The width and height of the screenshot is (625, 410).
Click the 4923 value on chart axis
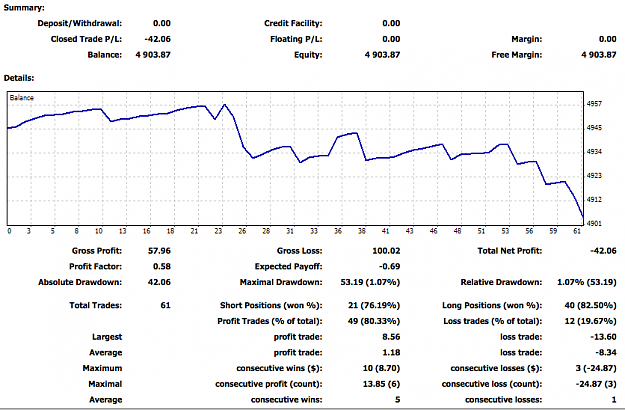pos(594,176)
